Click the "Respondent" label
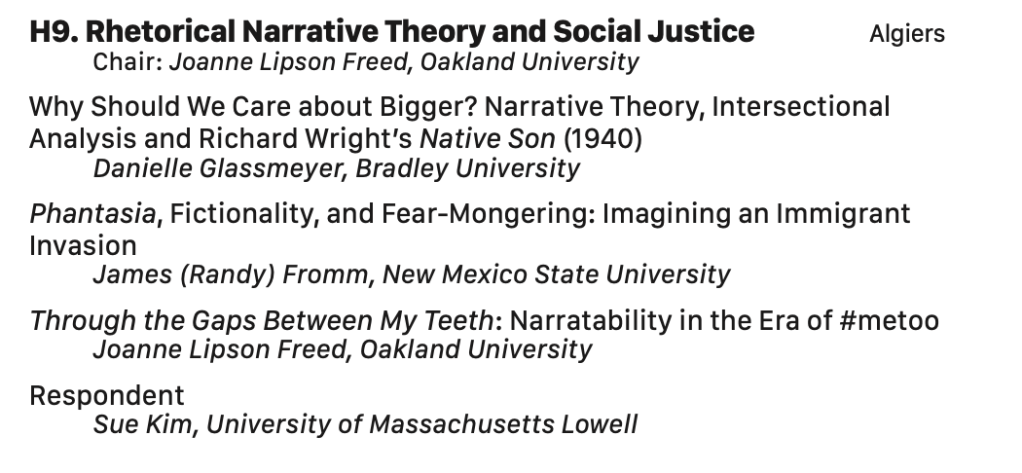Screen dimensions: 1022x473 (x=107, y=395)
